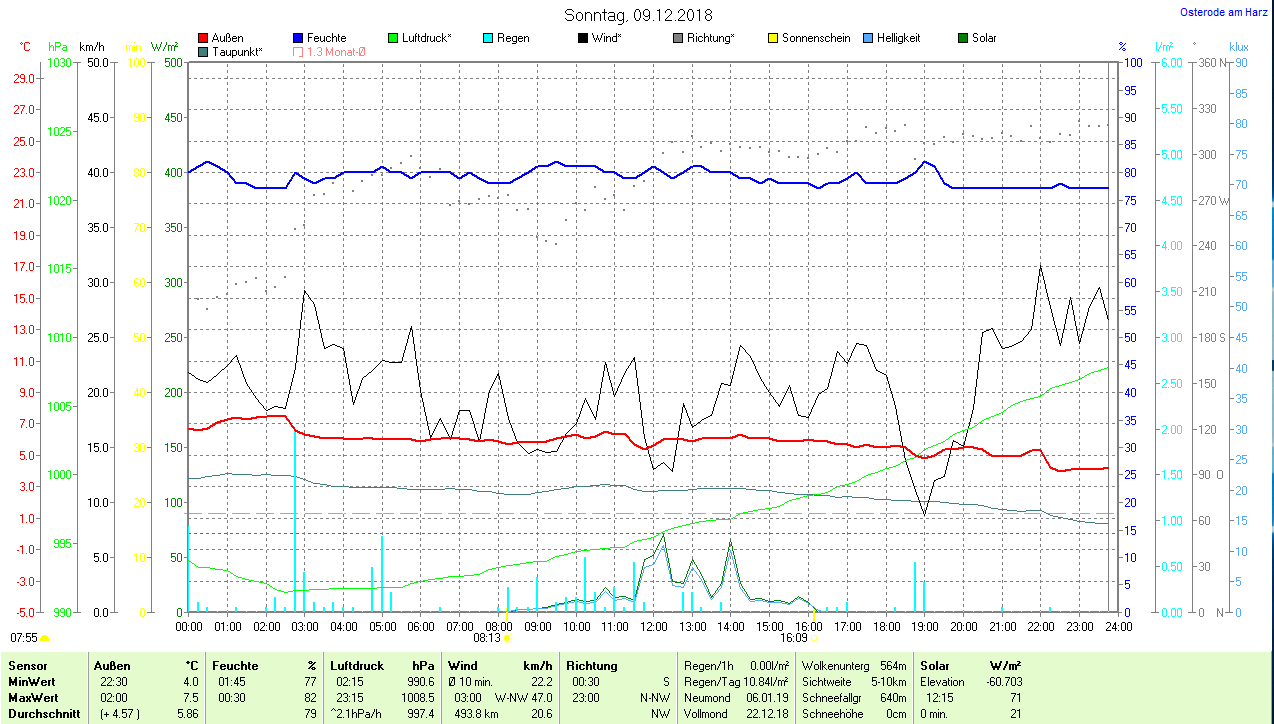Image resolution: width=1274 pixels, height=724 pixels.
Task: Click the 08:13 sunrise marker on the timeline
Action: coord(507,637)
